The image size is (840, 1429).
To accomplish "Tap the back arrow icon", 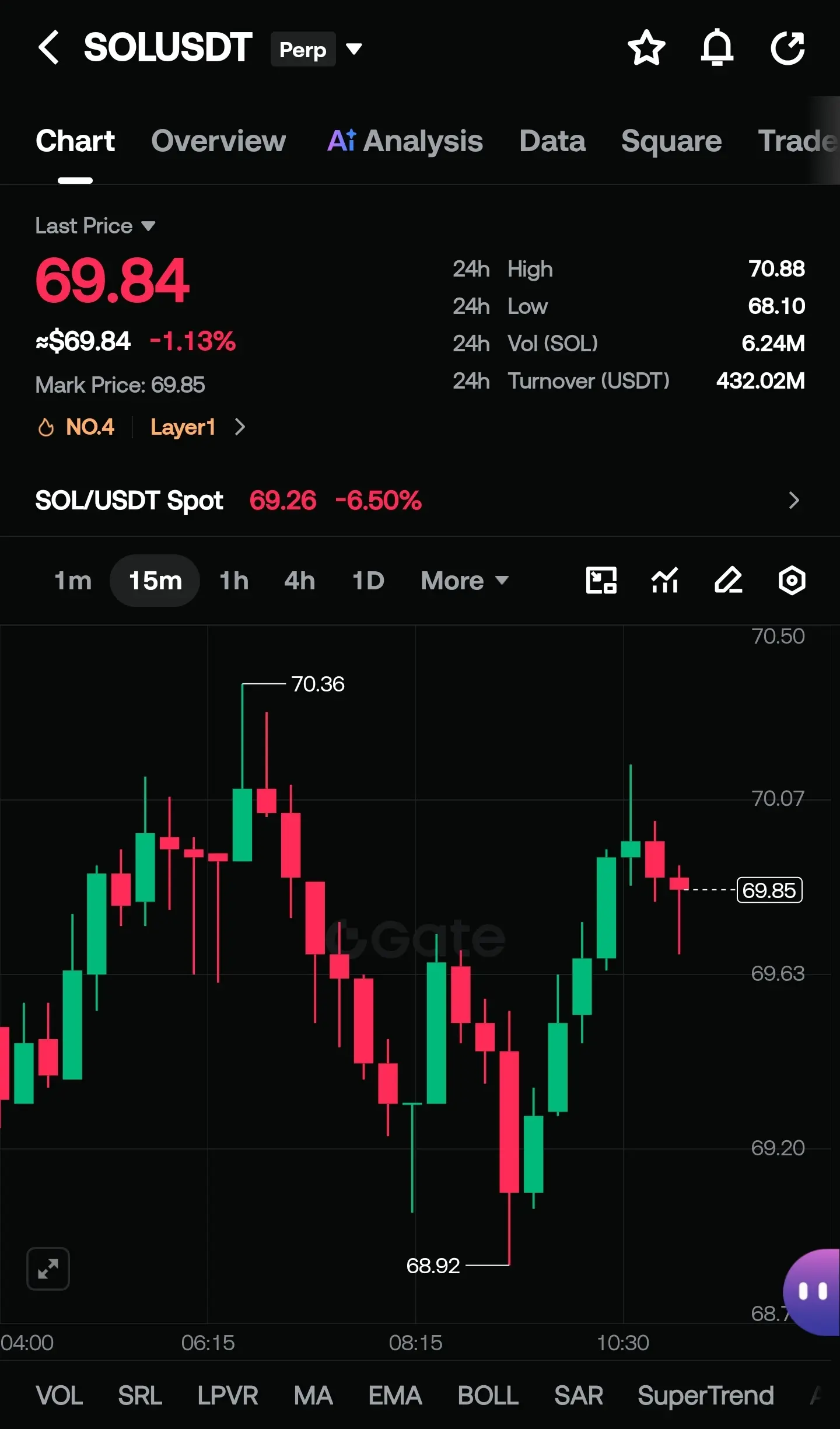I will (49, 47).
